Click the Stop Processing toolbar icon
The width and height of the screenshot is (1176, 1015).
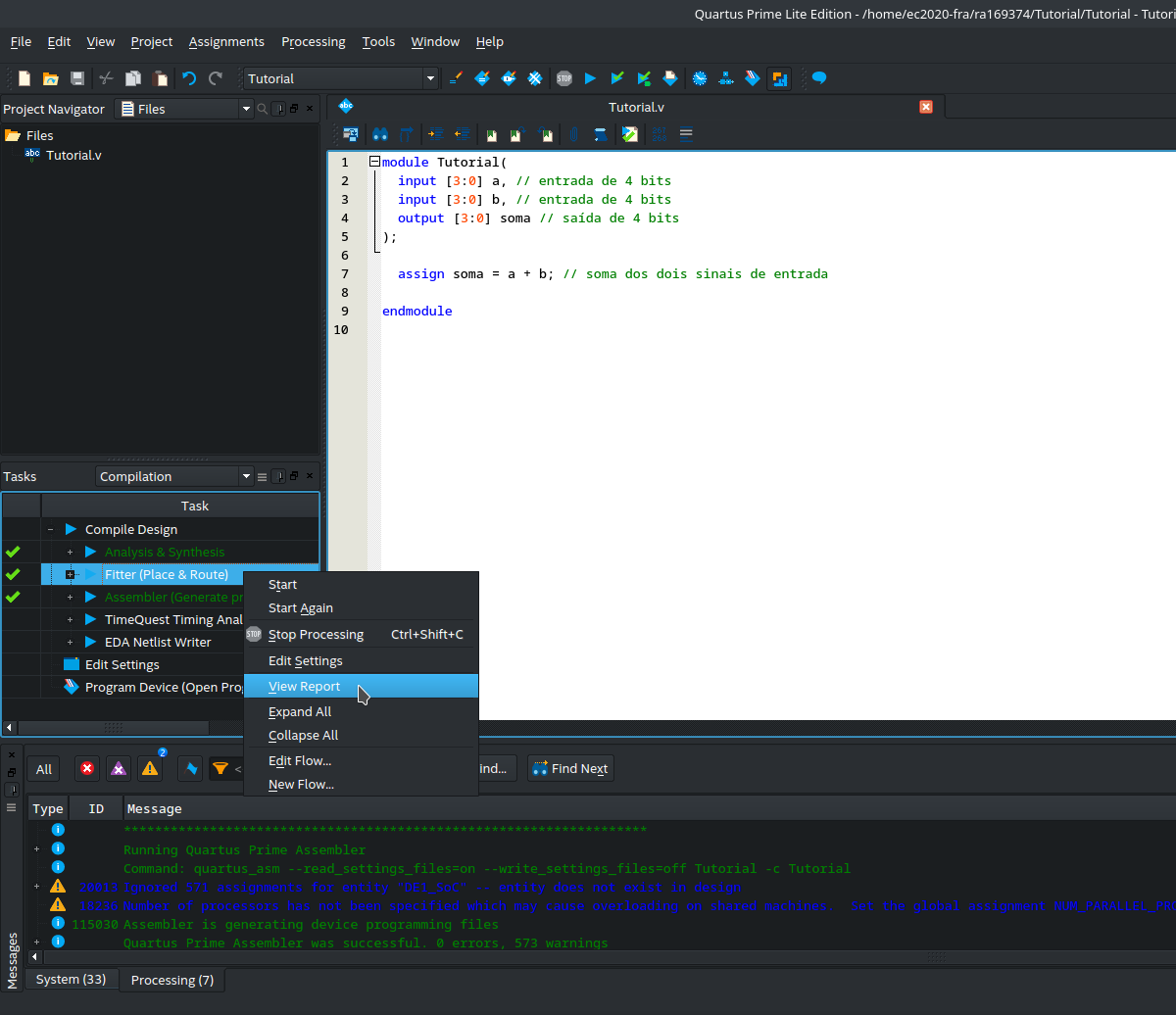tap(564, 78)
